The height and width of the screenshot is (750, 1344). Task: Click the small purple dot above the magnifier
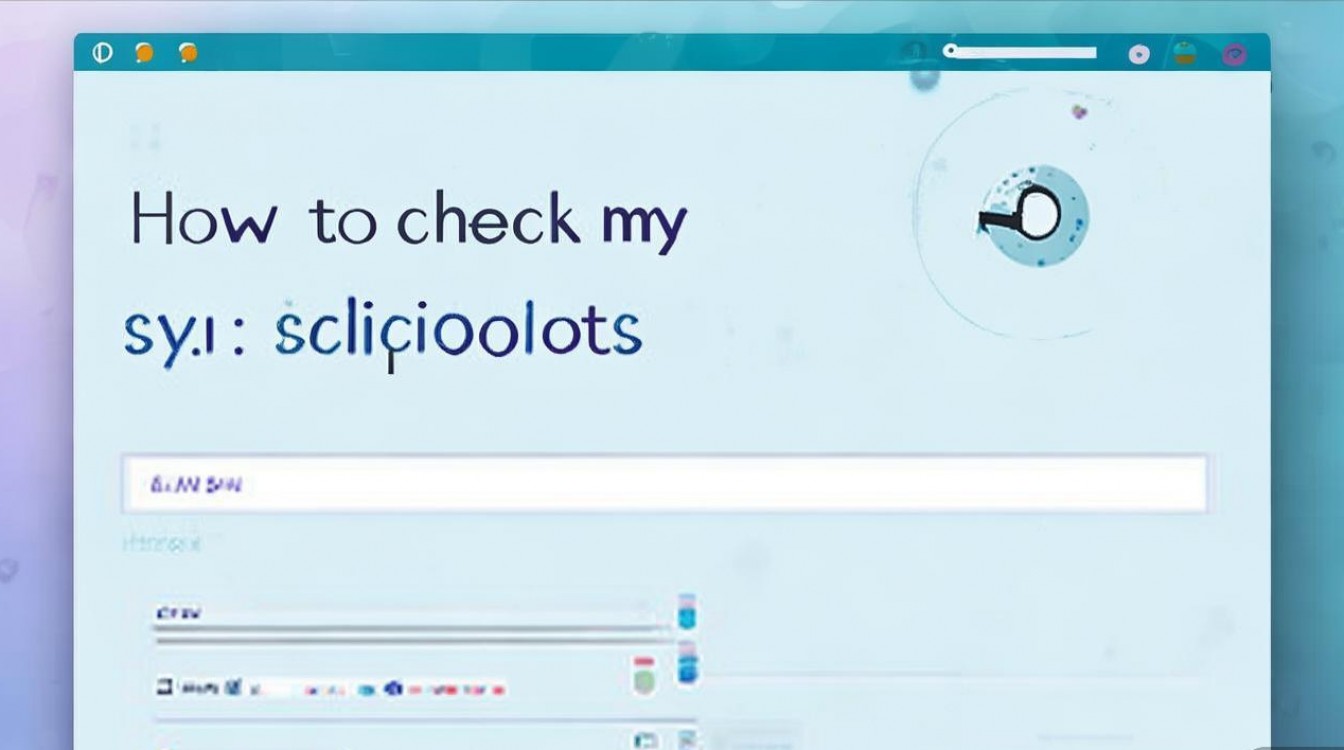click(1079, 112)
